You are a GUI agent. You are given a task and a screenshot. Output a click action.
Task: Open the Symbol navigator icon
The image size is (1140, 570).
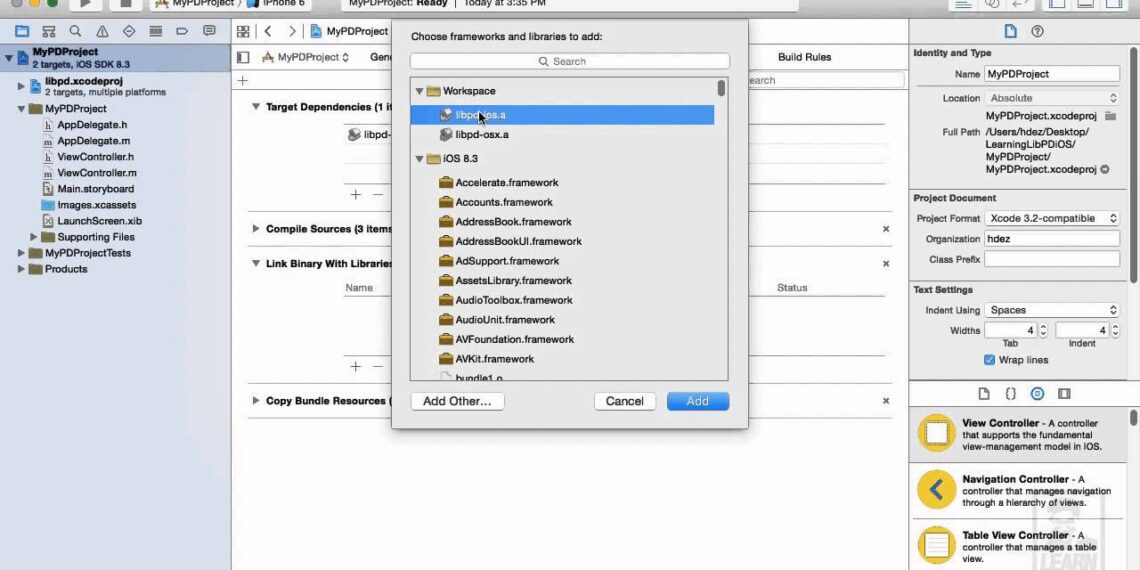(49, 31)
